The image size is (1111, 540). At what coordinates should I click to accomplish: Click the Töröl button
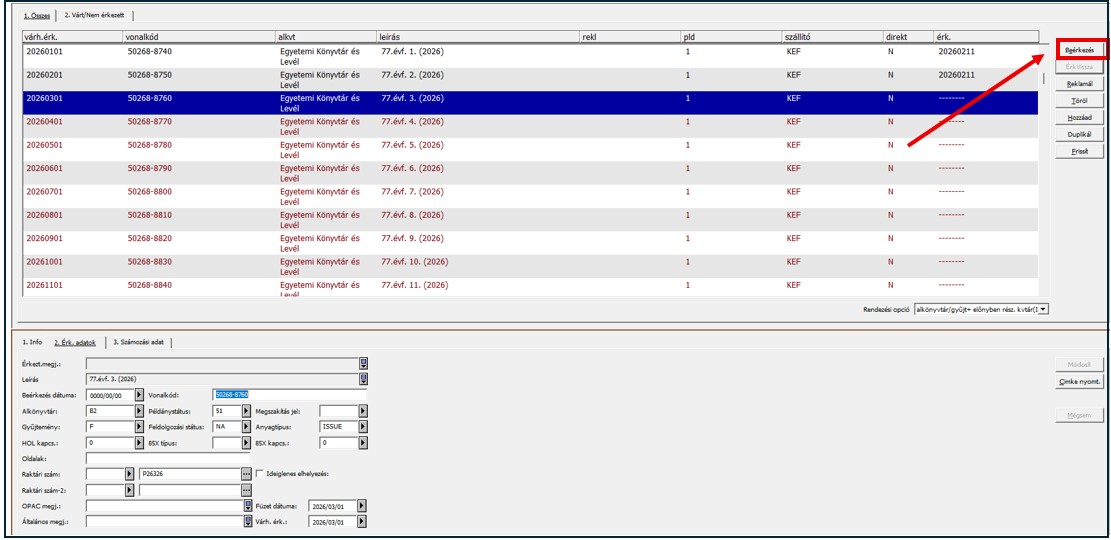pos(1079,101)
